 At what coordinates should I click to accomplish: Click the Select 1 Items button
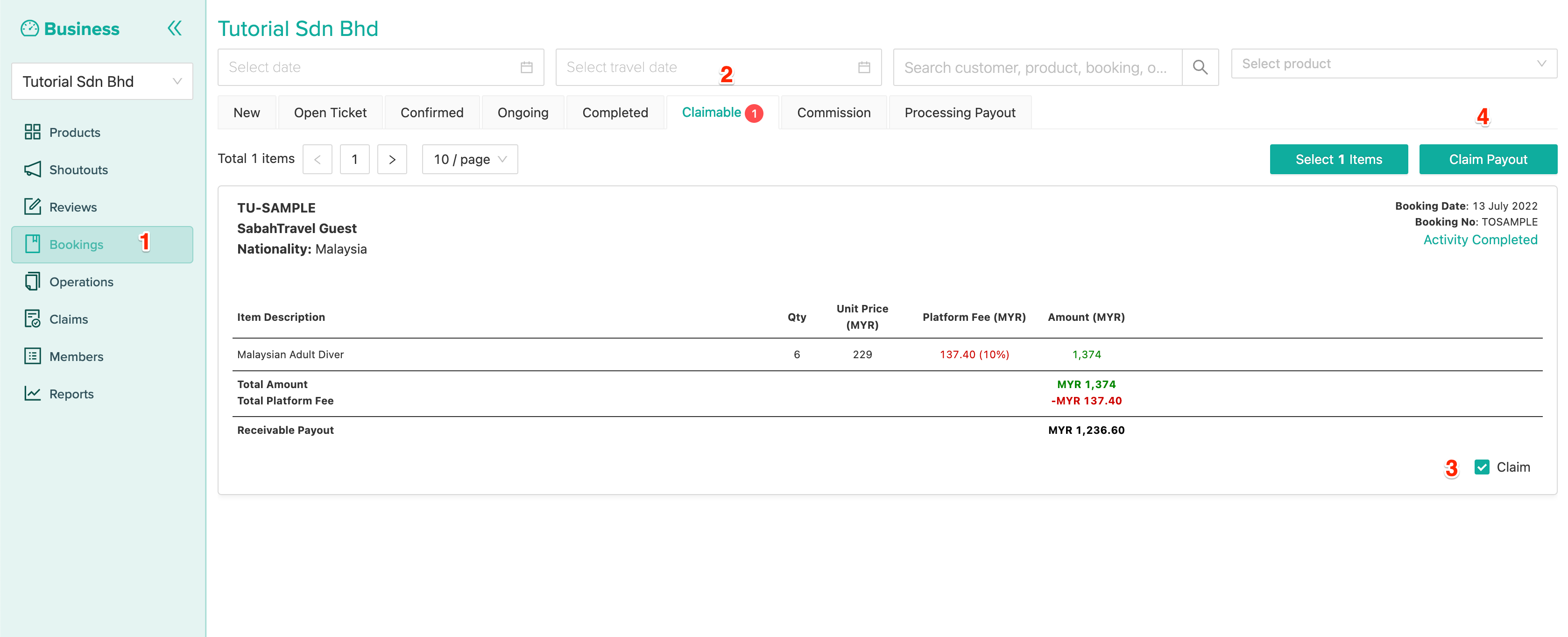(x=1338, y=159)
